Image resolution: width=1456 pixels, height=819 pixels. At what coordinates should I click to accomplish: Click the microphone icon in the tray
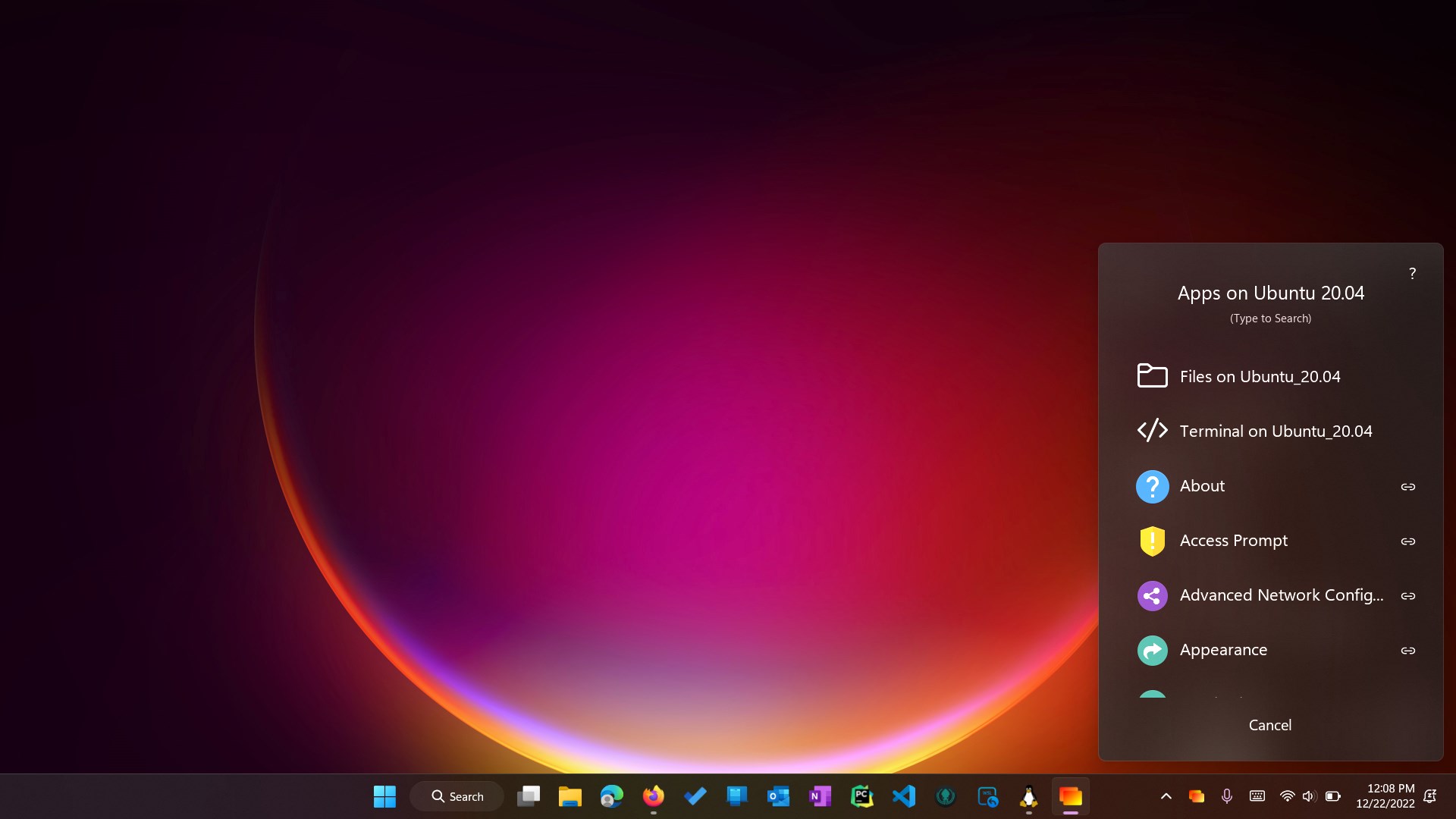point(1226,796)
